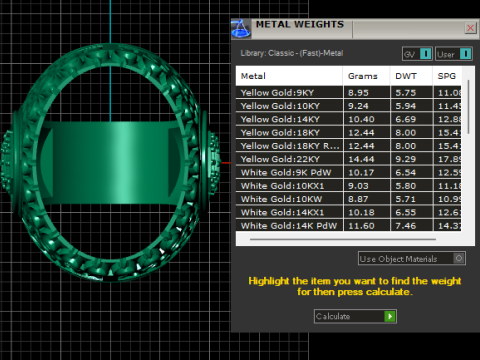This screenshot has height=360, width=480.
Task: Click the SPG column header
Action: (447, 76)
